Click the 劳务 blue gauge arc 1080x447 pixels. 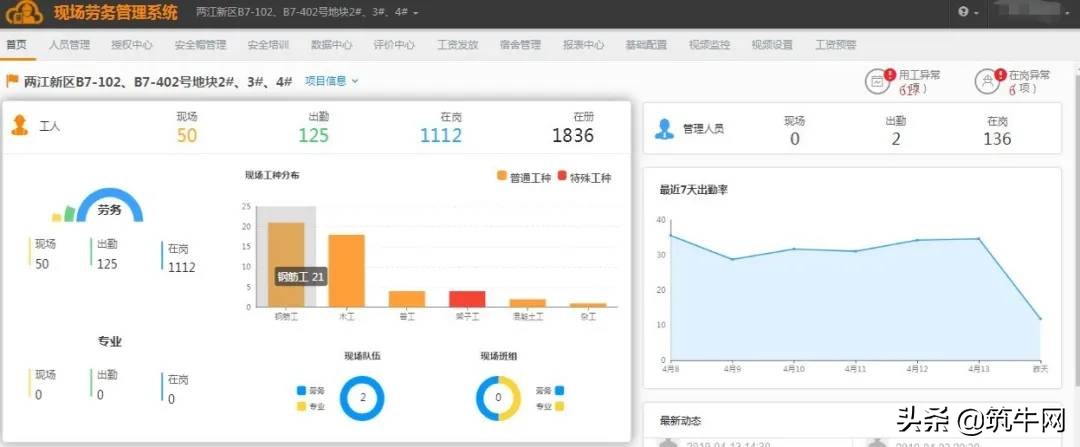pyautogui.click(x=110, y=197)
